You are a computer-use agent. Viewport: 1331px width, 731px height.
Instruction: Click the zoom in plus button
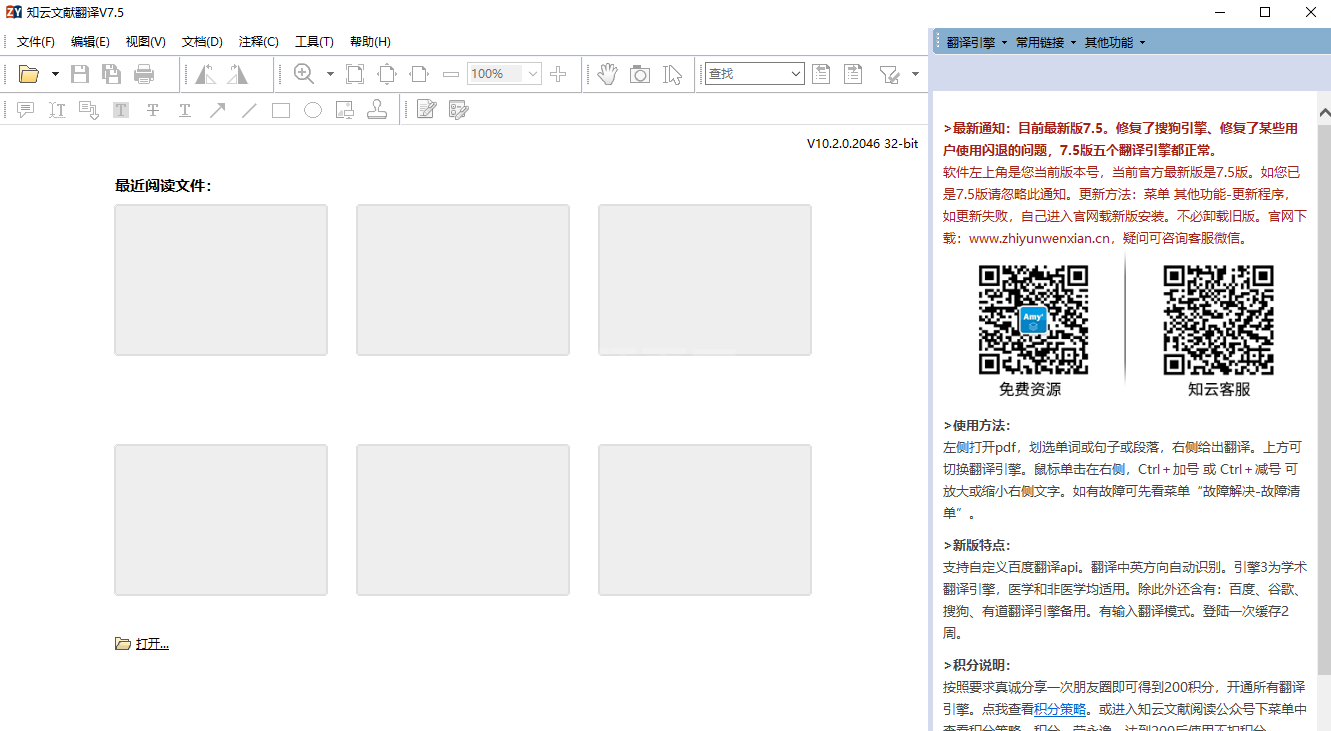pyautogui.click(x=558, y=74)
